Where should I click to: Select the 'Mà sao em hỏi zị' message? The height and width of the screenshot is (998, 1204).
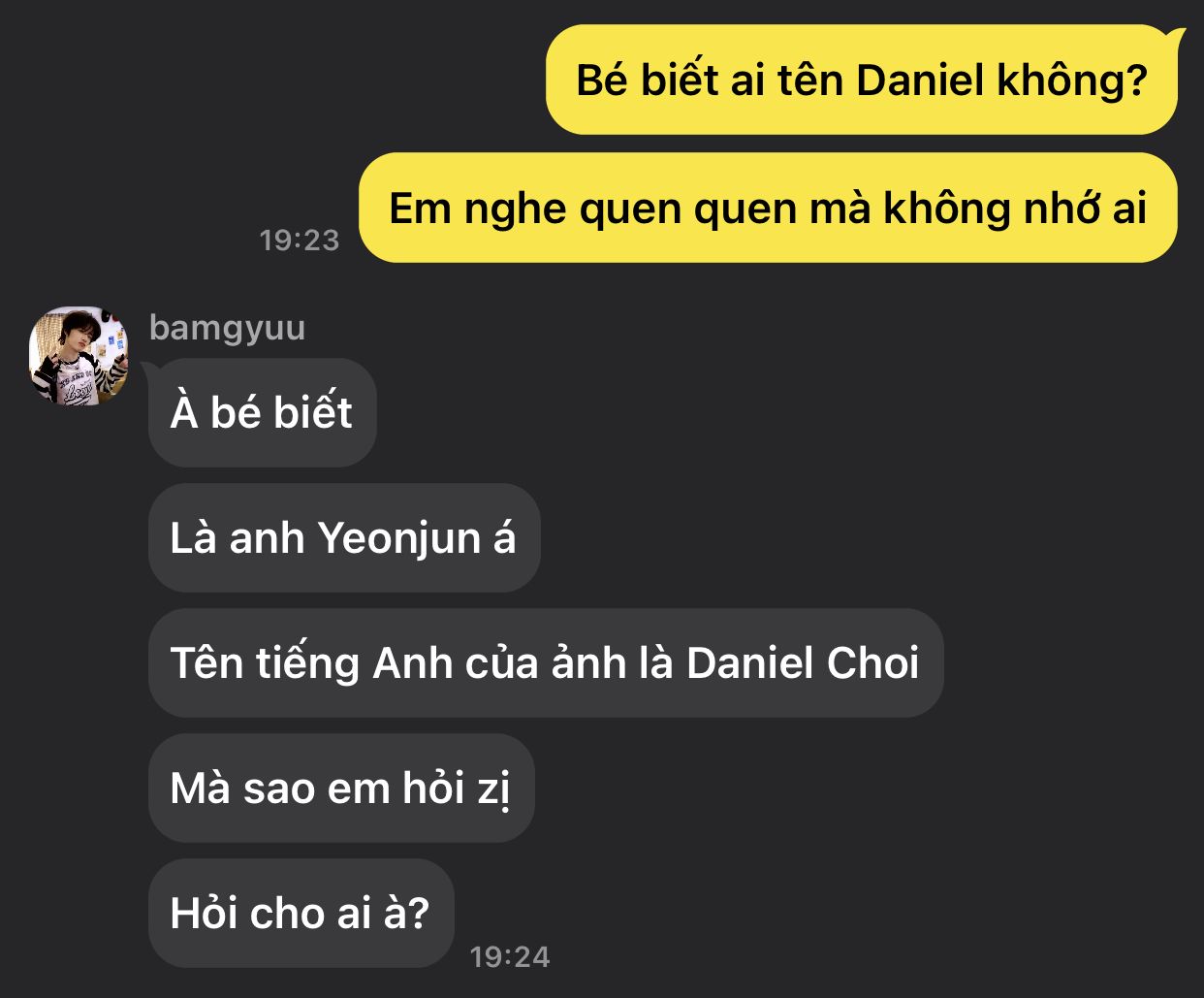tap(340, 788)
